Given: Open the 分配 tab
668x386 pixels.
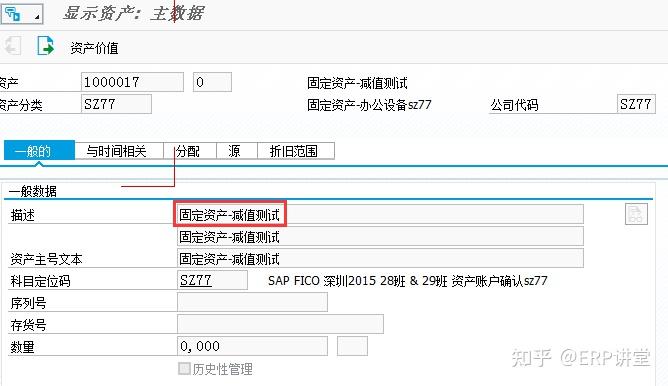Looking at the screenshot, I should [x=188, y=151].
